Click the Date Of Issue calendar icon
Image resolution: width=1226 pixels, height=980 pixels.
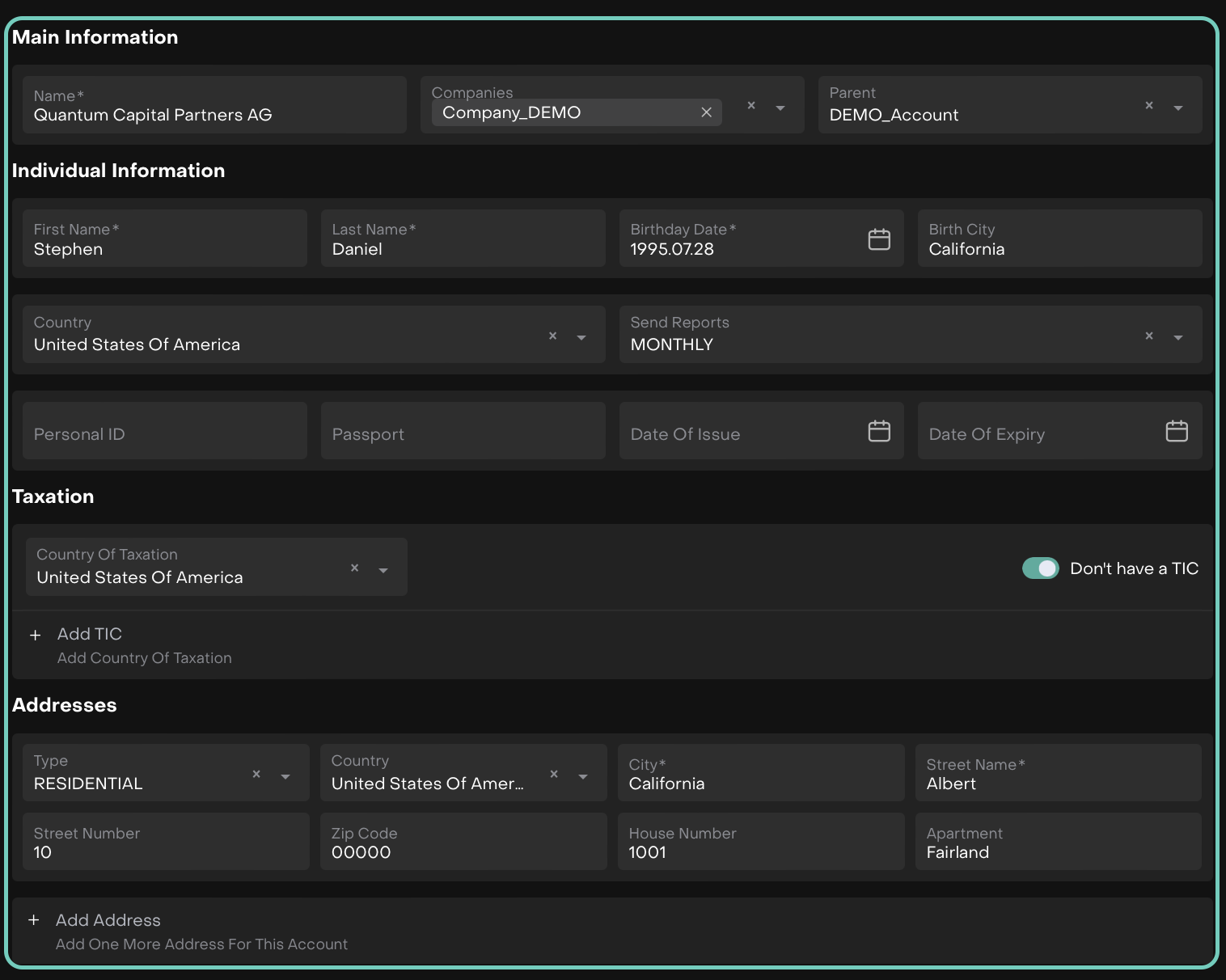tap(879, 431)
